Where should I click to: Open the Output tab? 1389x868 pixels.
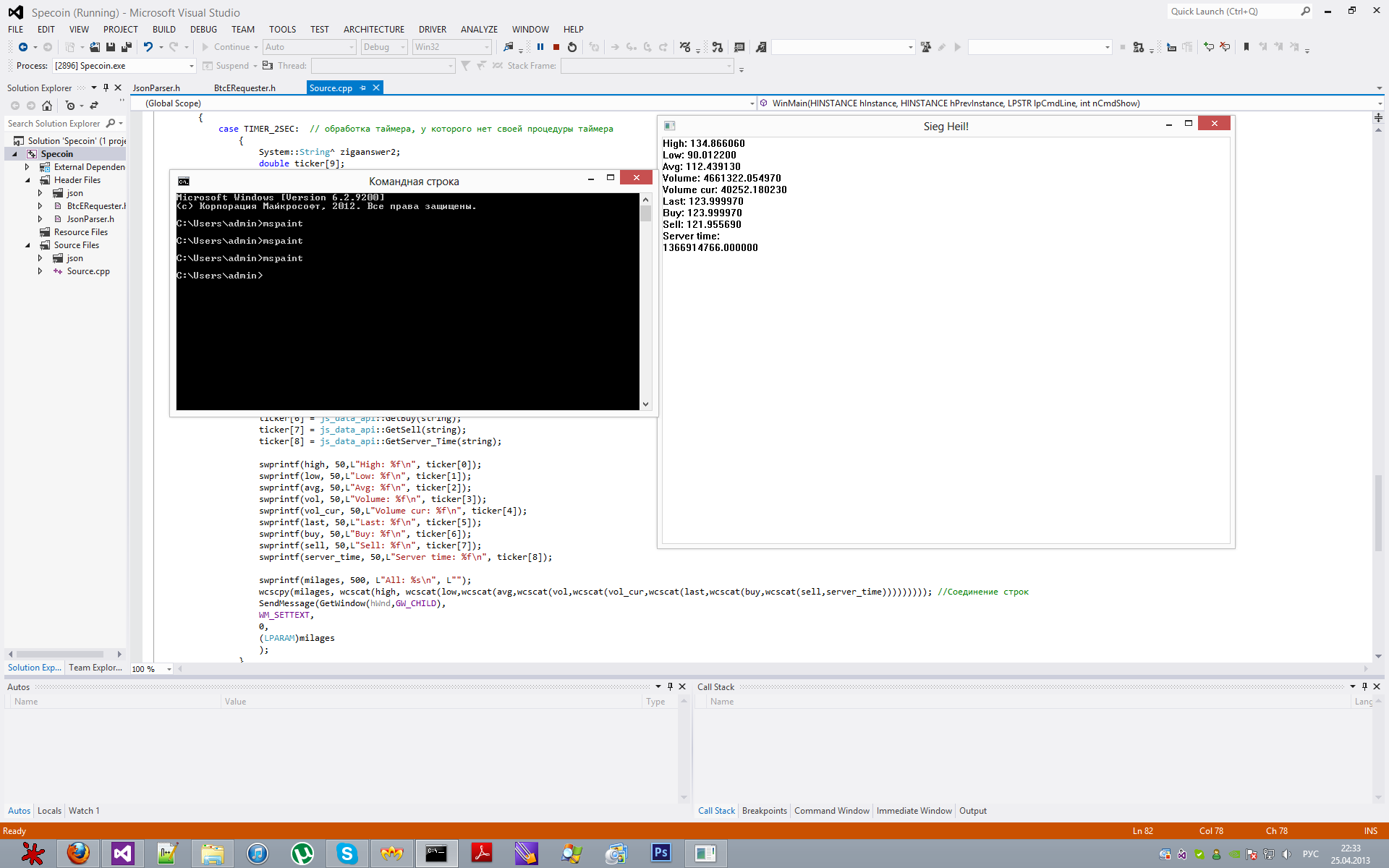click(x=972, y=811)
